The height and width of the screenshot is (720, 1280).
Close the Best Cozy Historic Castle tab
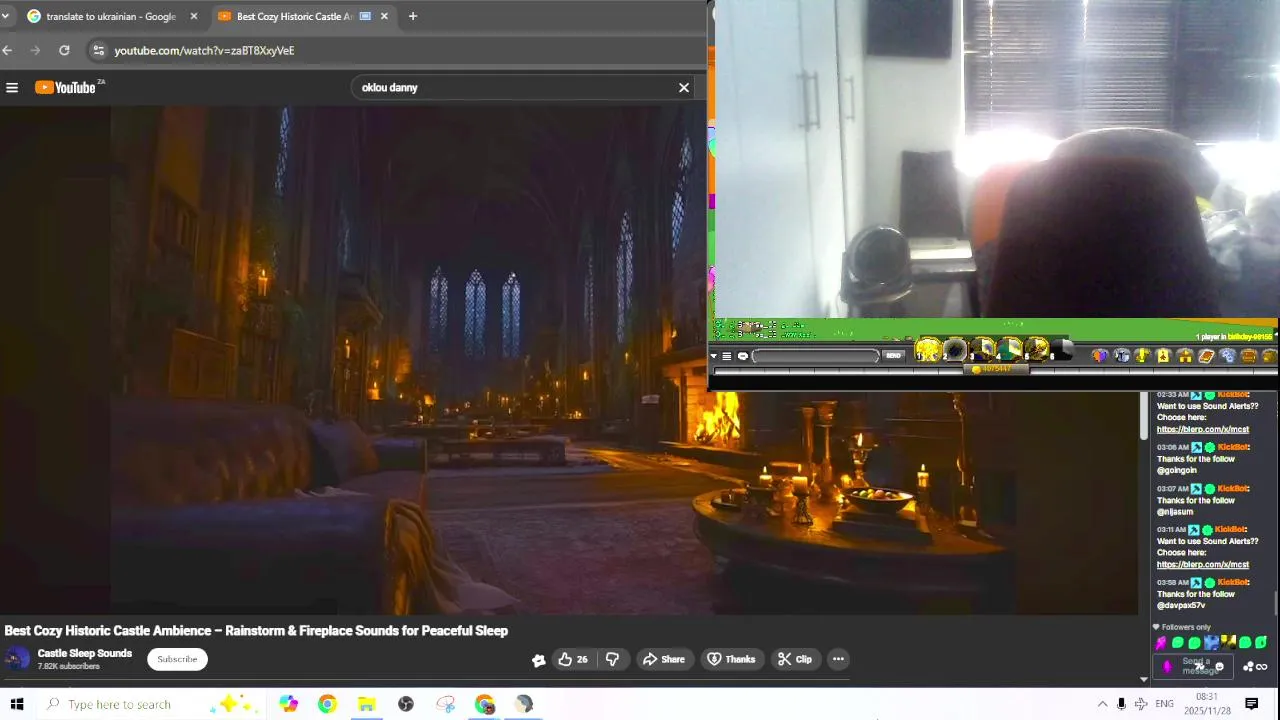(384, 16)
